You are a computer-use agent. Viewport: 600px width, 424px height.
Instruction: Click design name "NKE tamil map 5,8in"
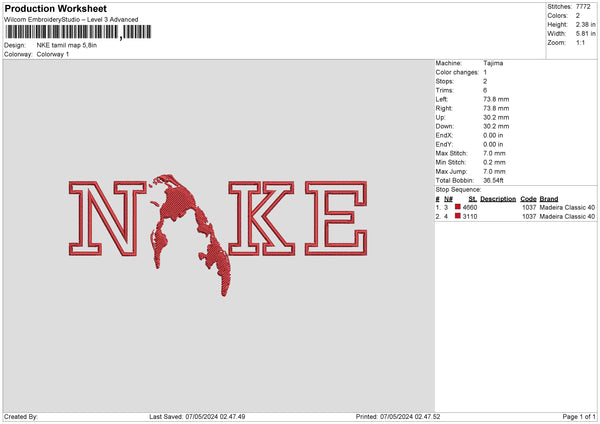pyautogui.click(x=67, y=45)
